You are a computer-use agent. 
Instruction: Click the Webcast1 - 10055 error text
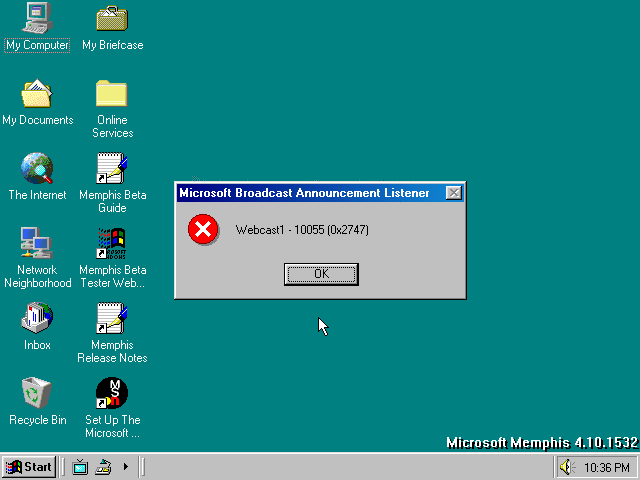(x=302, y=230)
